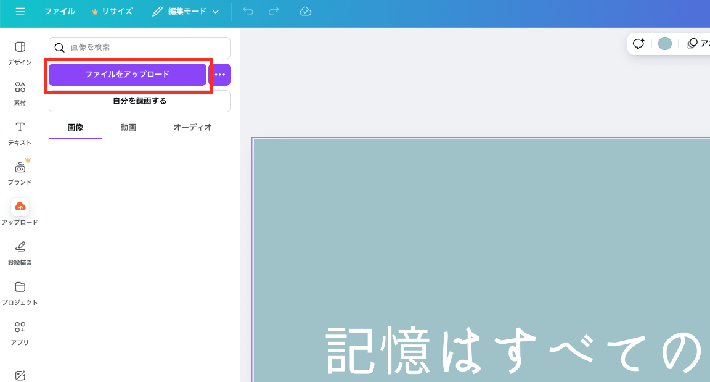The image size is (710, 382).
Task: Click the refresh-plus icon in canvas toolbar
Action: (638, 43)
